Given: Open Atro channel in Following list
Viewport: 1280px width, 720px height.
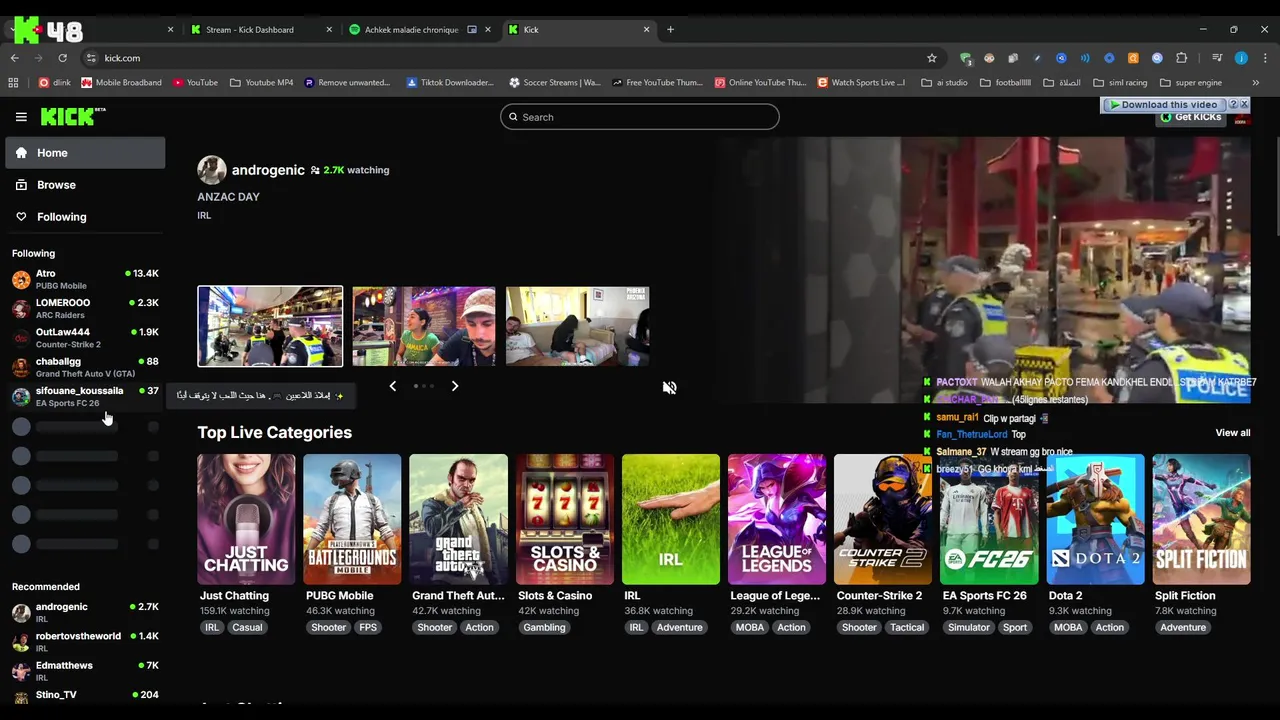Looking at the screenshot, I should [x=85, y=279].
